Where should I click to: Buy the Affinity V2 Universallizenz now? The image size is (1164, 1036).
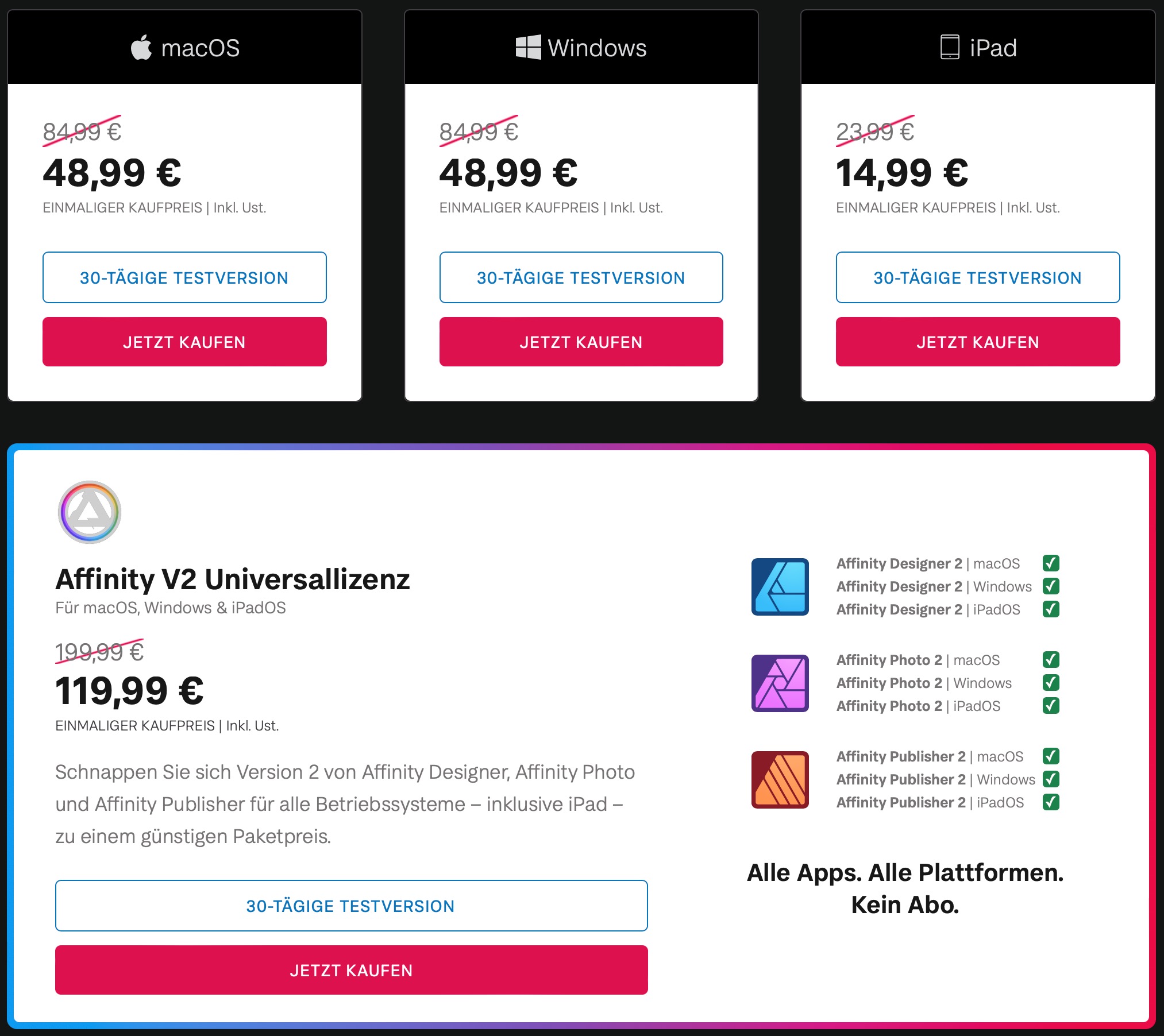351,970
